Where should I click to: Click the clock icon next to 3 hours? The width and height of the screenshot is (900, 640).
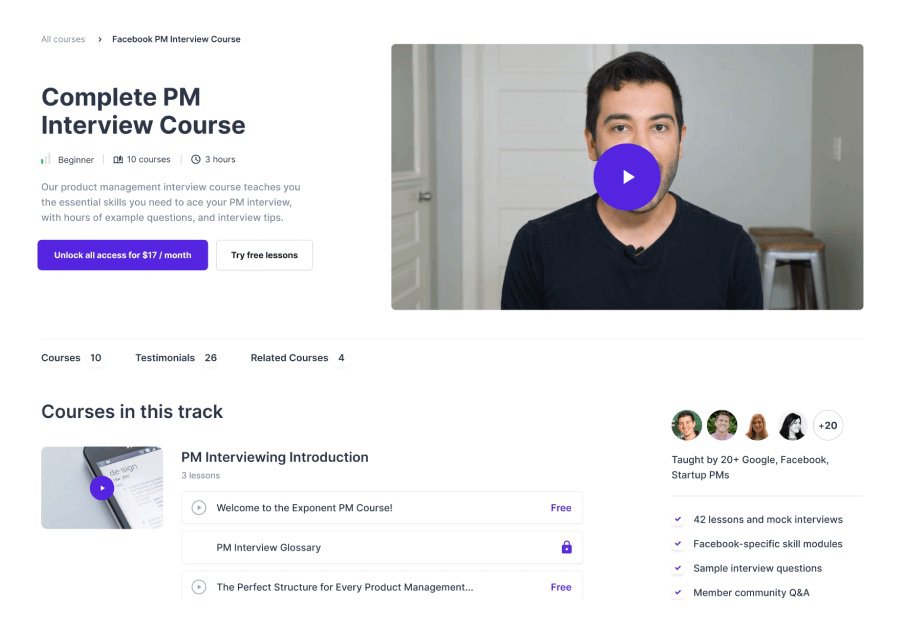pos(196,160)
